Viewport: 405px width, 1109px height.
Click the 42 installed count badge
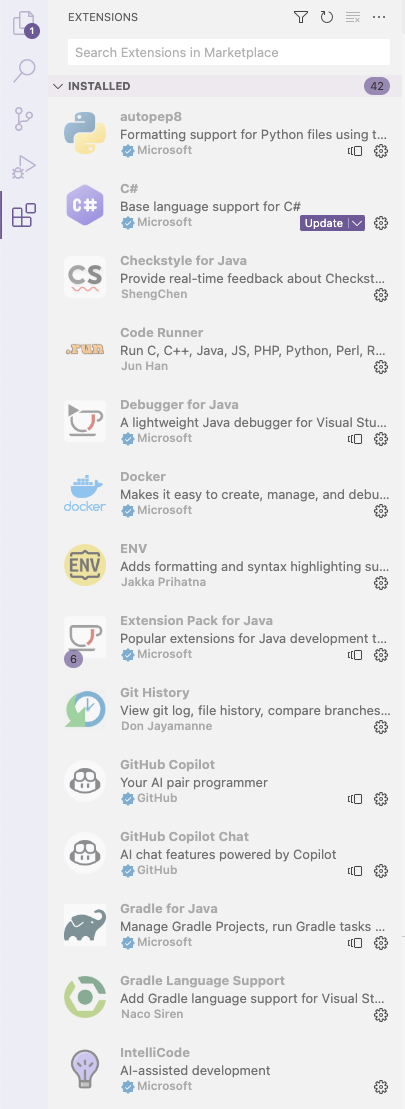point(377,86)
